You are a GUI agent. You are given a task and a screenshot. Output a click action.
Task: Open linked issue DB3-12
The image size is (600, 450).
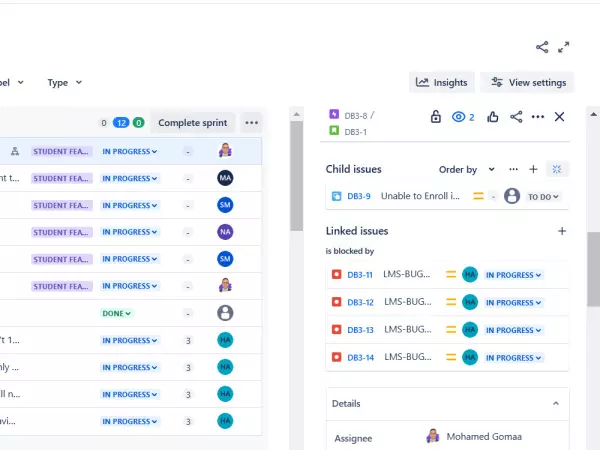click(360, 302)
